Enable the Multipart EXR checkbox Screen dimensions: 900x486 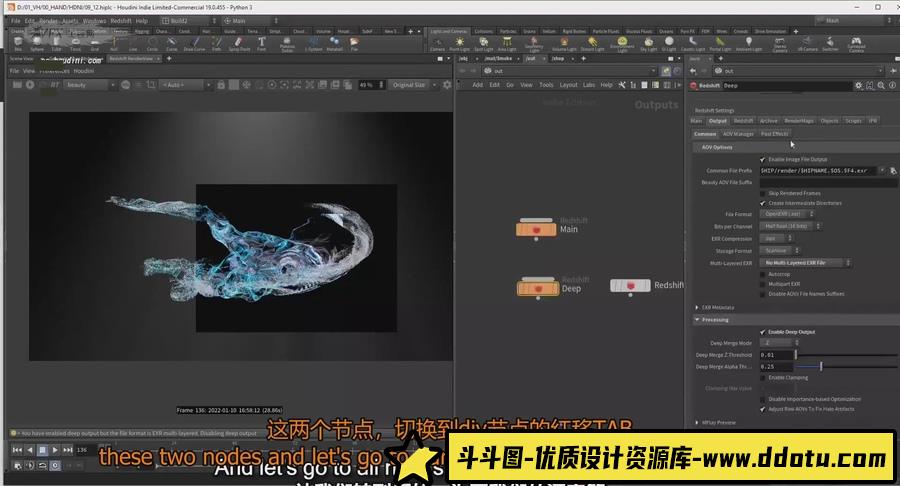763,284
